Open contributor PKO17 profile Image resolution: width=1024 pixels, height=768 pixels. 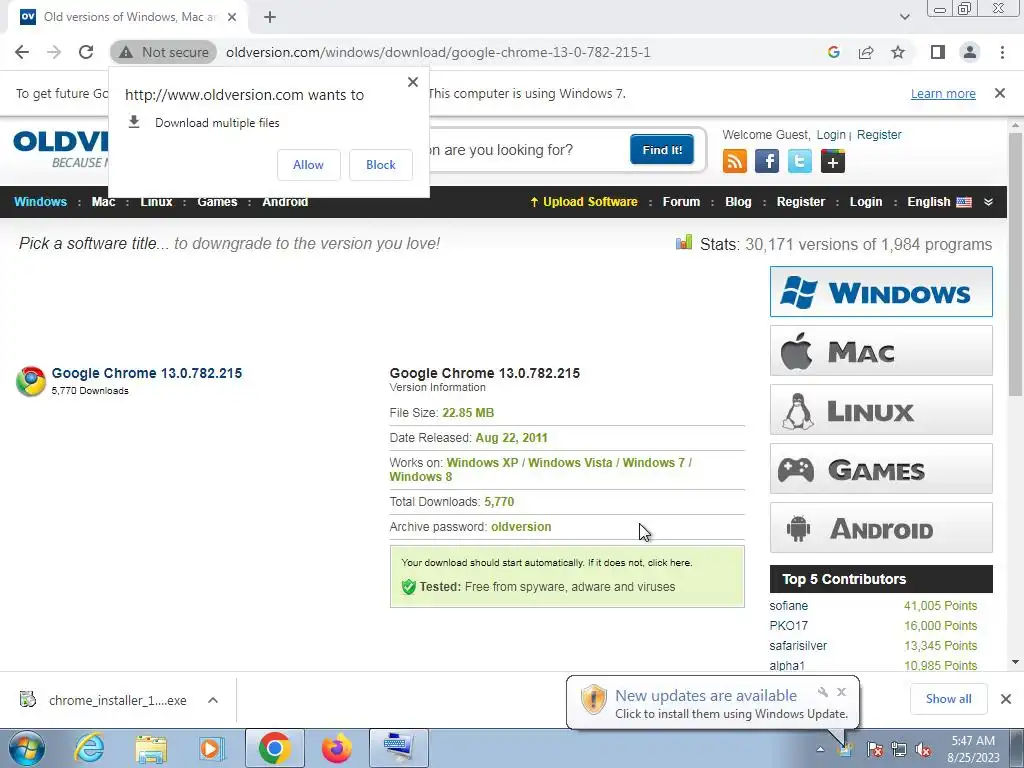pos(788,626)
